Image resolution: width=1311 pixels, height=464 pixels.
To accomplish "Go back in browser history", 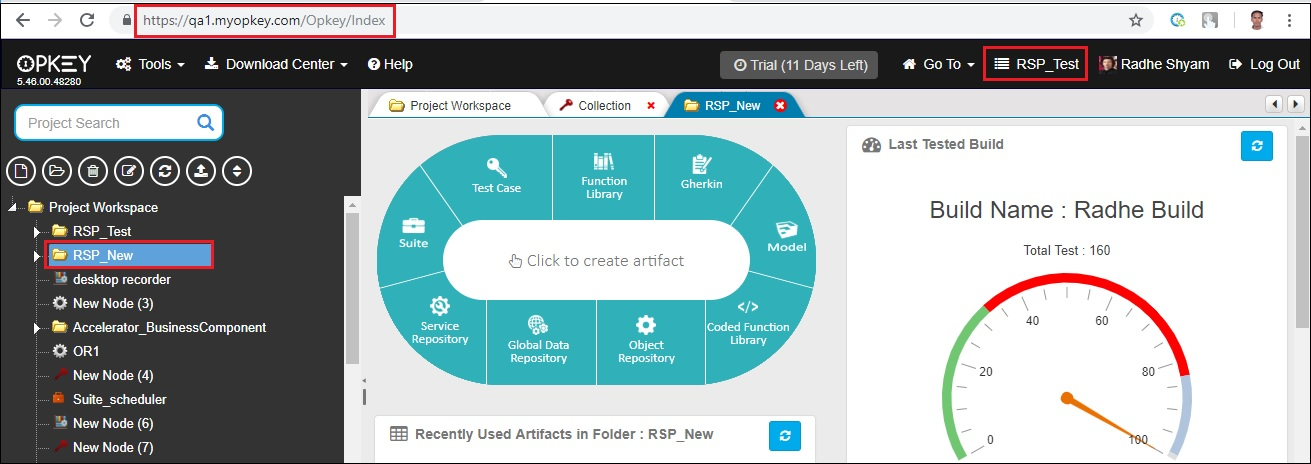I will (x=23, y=19).
